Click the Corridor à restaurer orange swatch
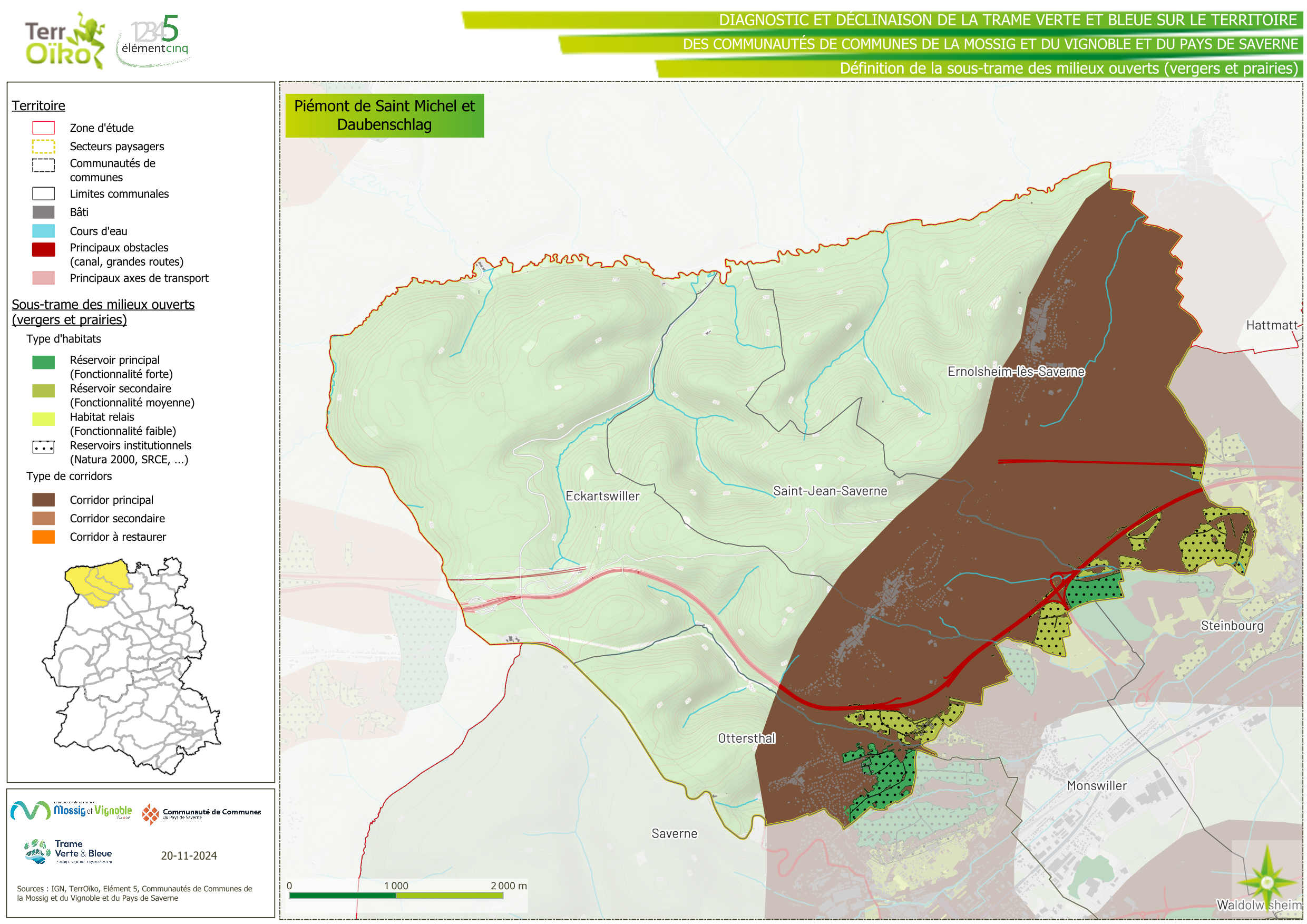 click(43, 537)
